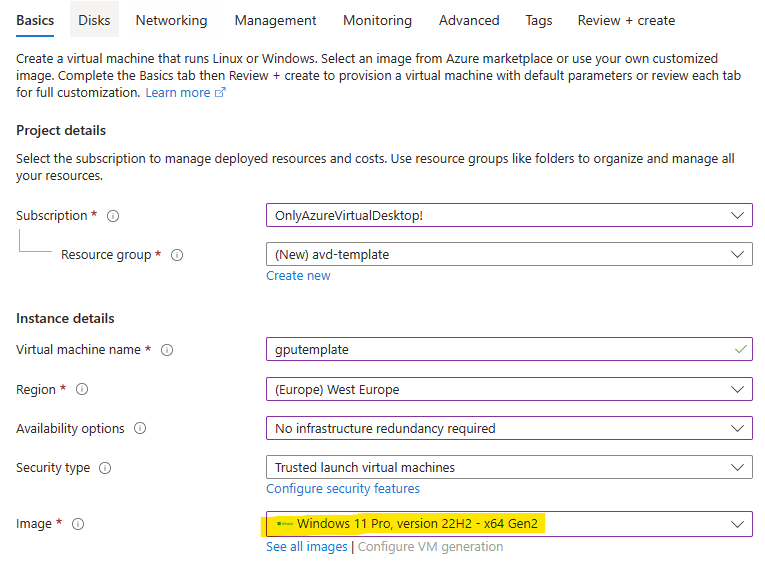Switch to the Management tab
Image resolution: width=765 pixels, height=568 pixels.
(x=275, y=20)
